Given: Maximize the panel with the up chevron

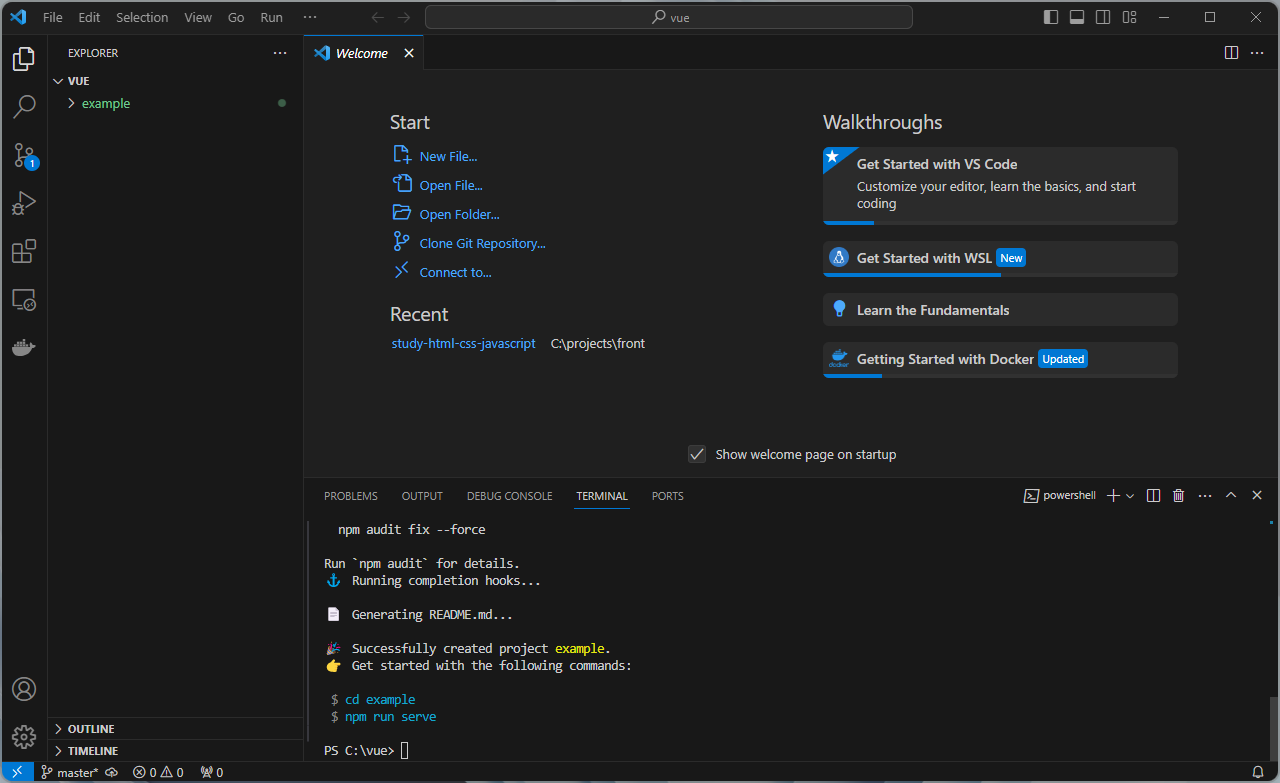Looking at the screenshot, I should point(1231,496).
